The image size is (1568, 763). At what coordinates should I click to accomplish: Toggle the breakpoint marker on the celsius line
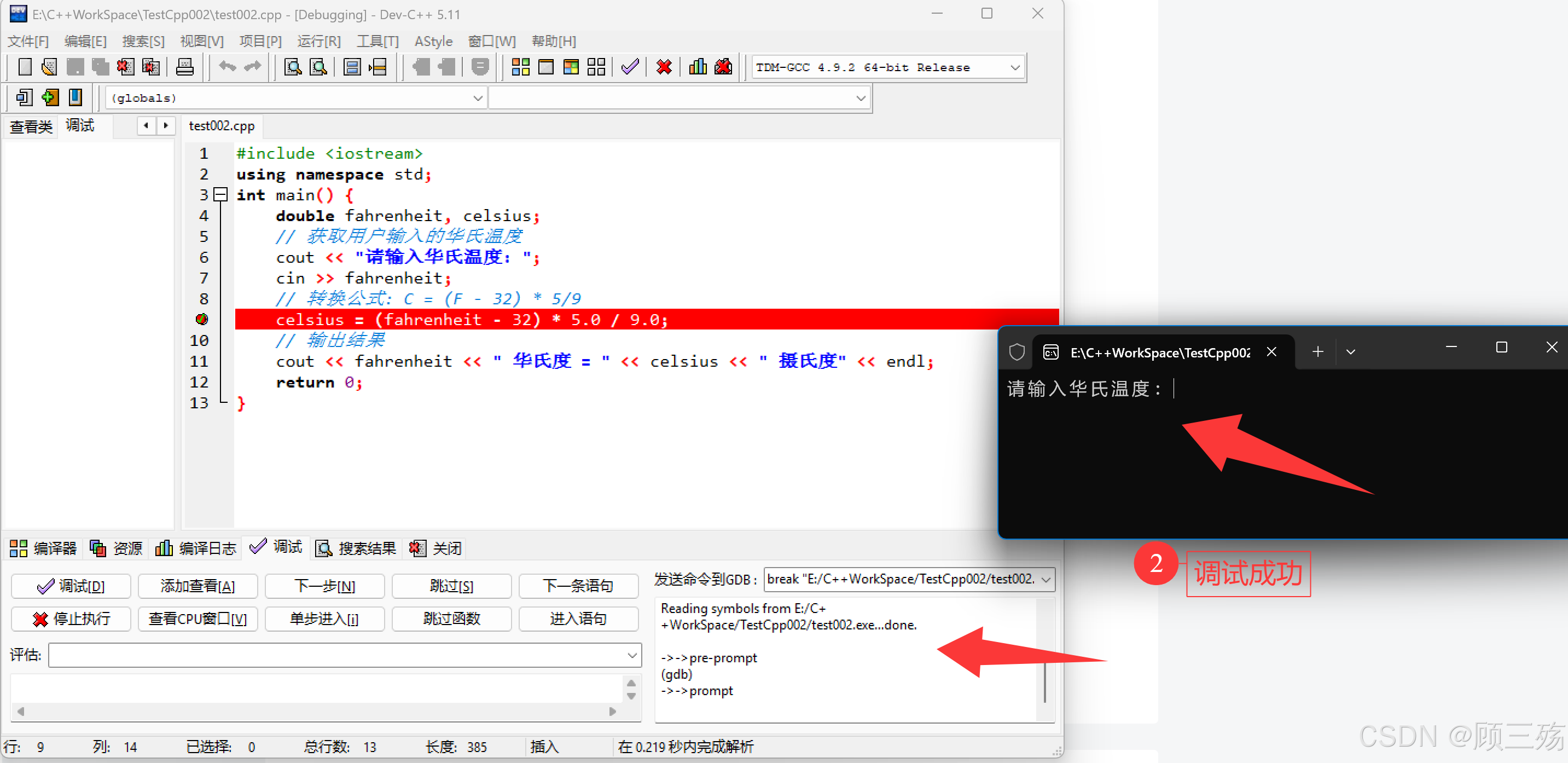202,319
